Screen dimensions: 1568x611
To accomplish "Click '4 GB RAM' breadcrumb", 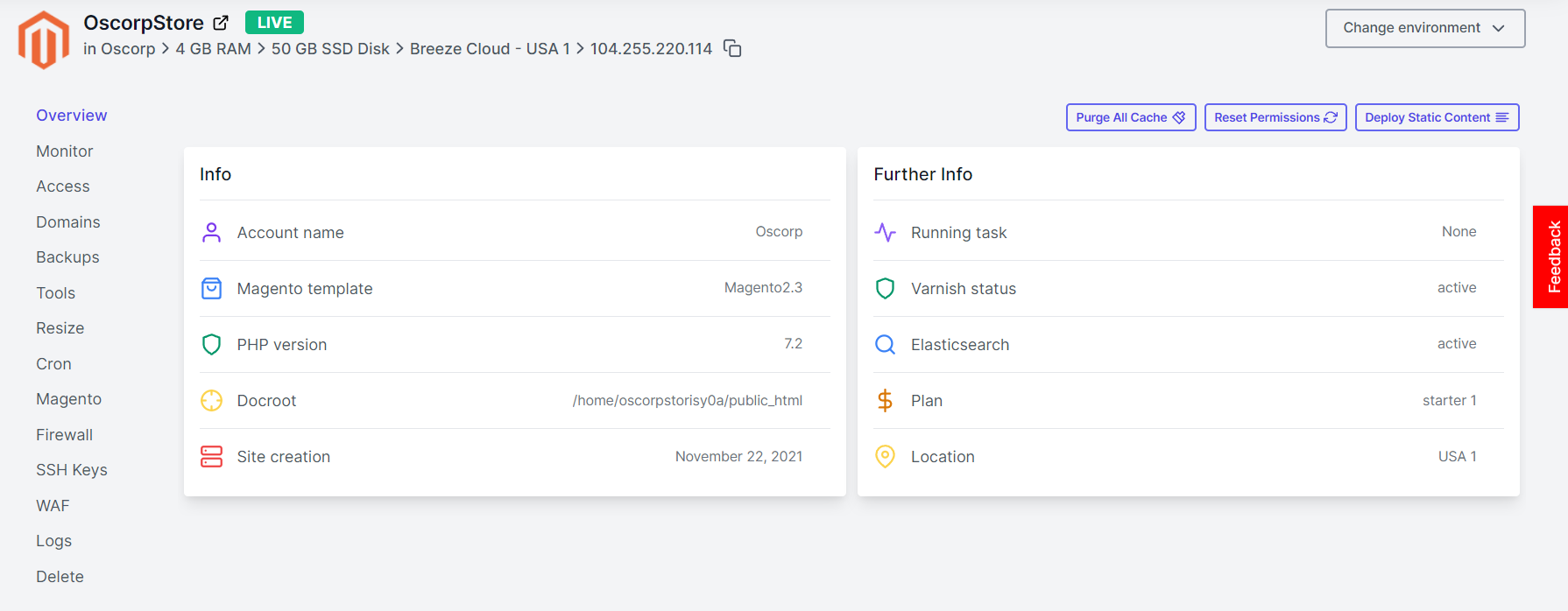I will (x=214, y=49).
